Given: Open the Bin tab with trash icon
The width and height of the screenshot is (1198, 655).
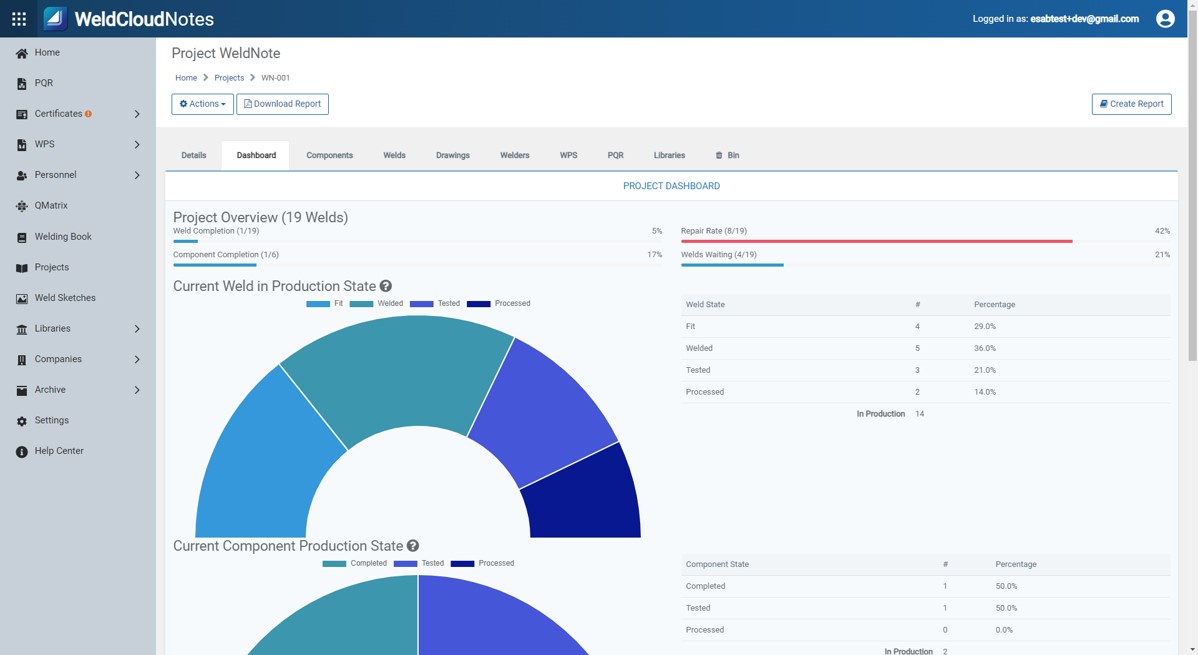Looking at the screenshot, I should tap(727, 156).
